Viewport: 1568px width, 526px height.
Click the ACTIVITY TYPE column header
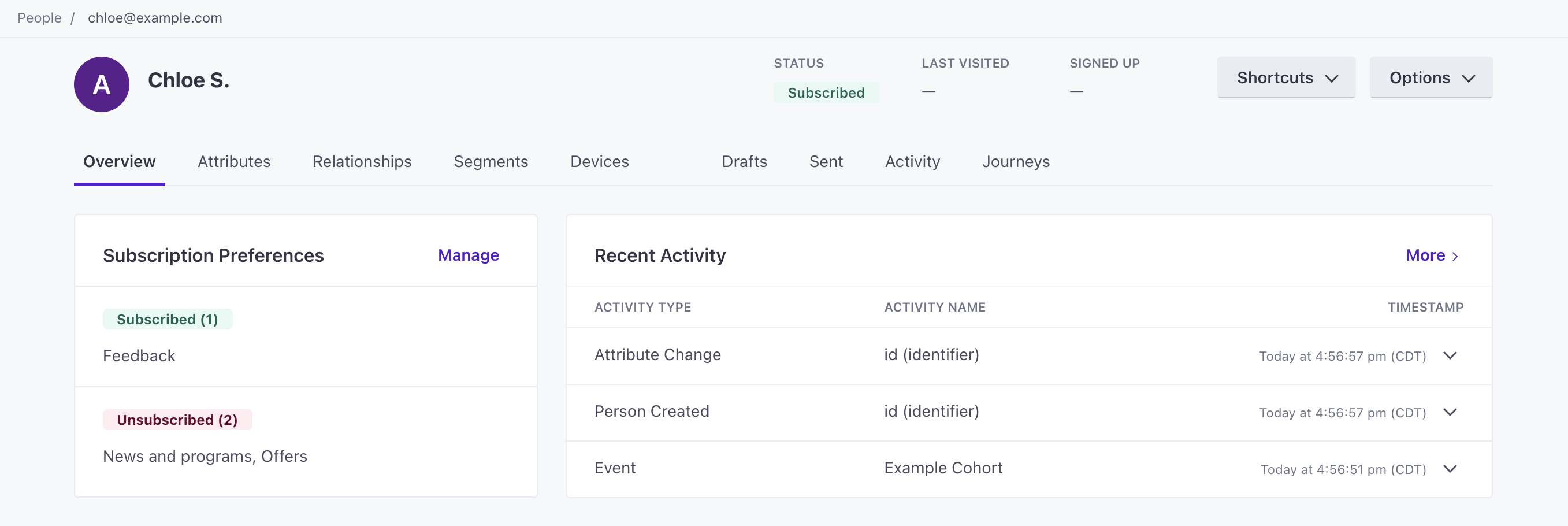[x=643, y=307]
